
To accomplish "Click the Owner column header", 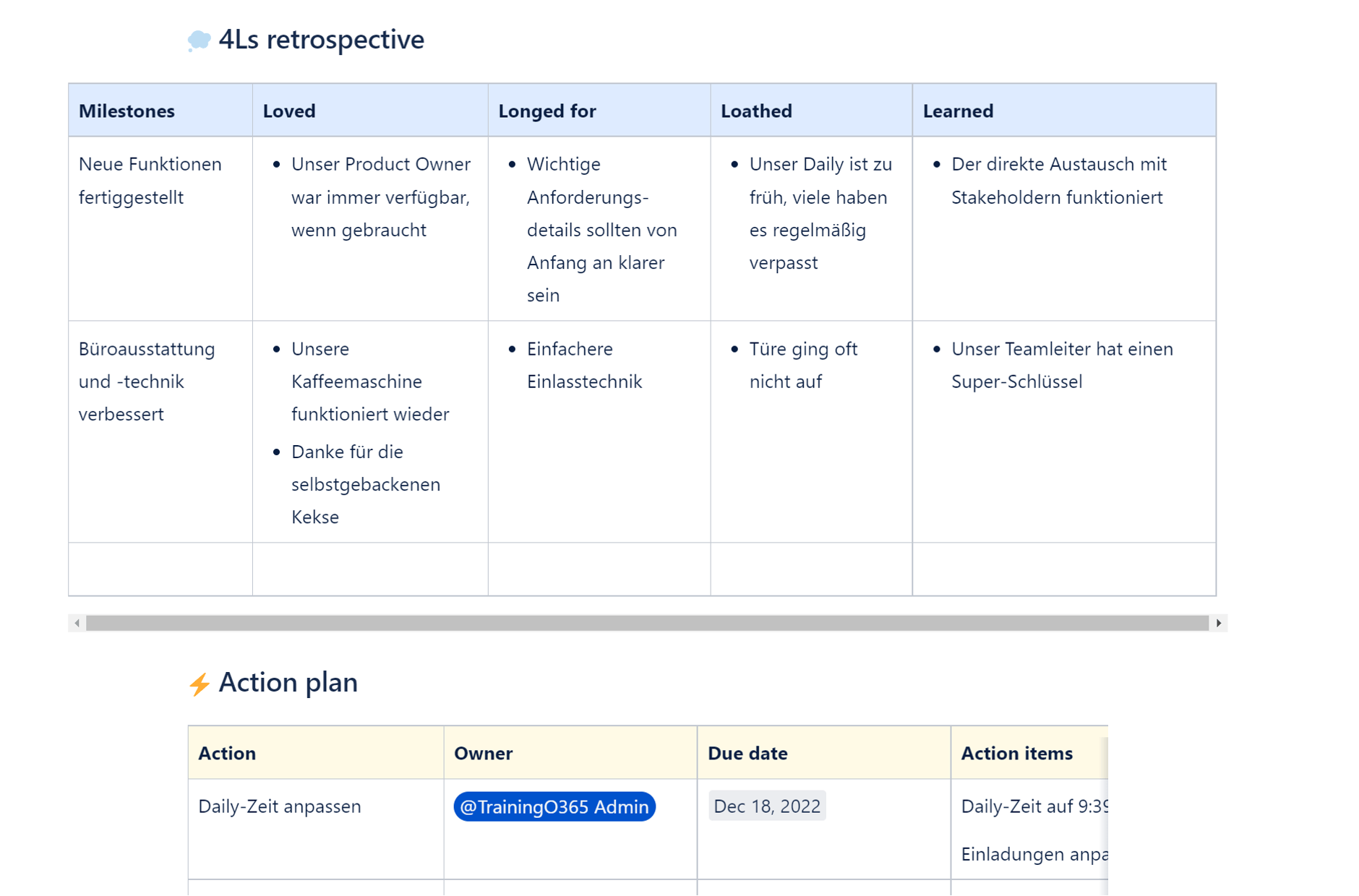I will 483,753.
